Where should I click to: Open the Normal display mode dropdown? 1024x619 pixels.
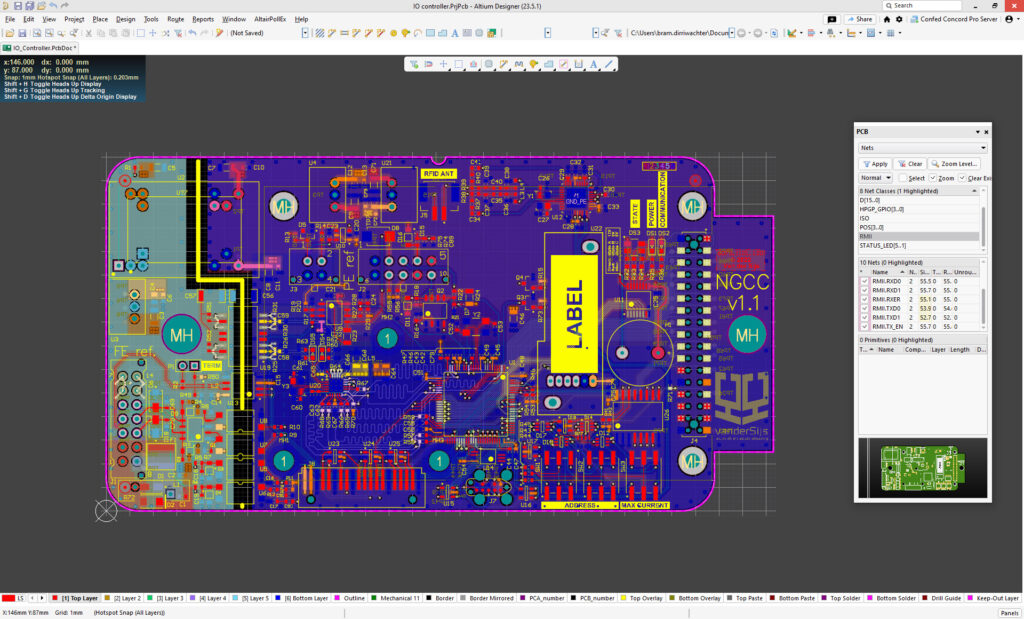(x=875, y=177)
